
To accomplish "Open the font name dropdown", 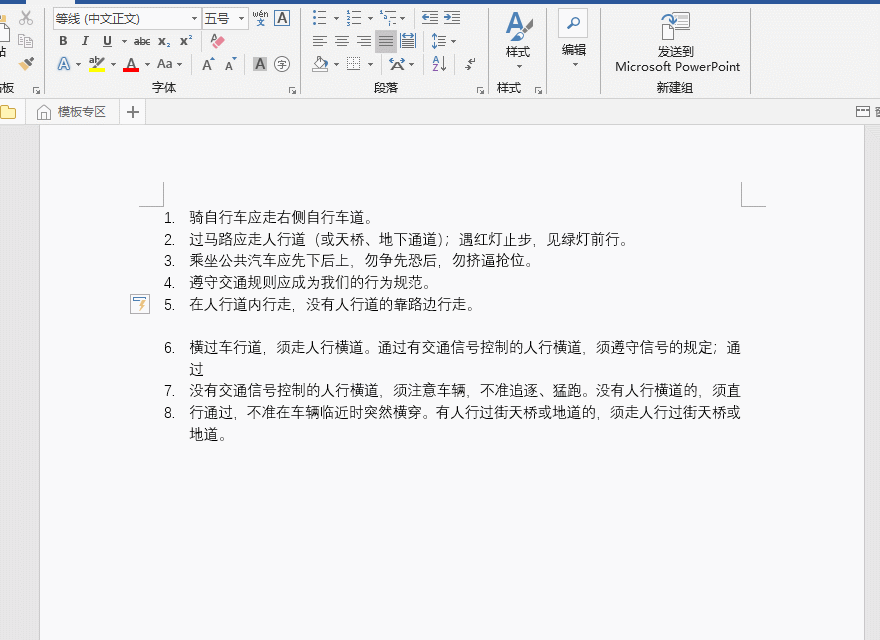I will [x=195, y=16].
